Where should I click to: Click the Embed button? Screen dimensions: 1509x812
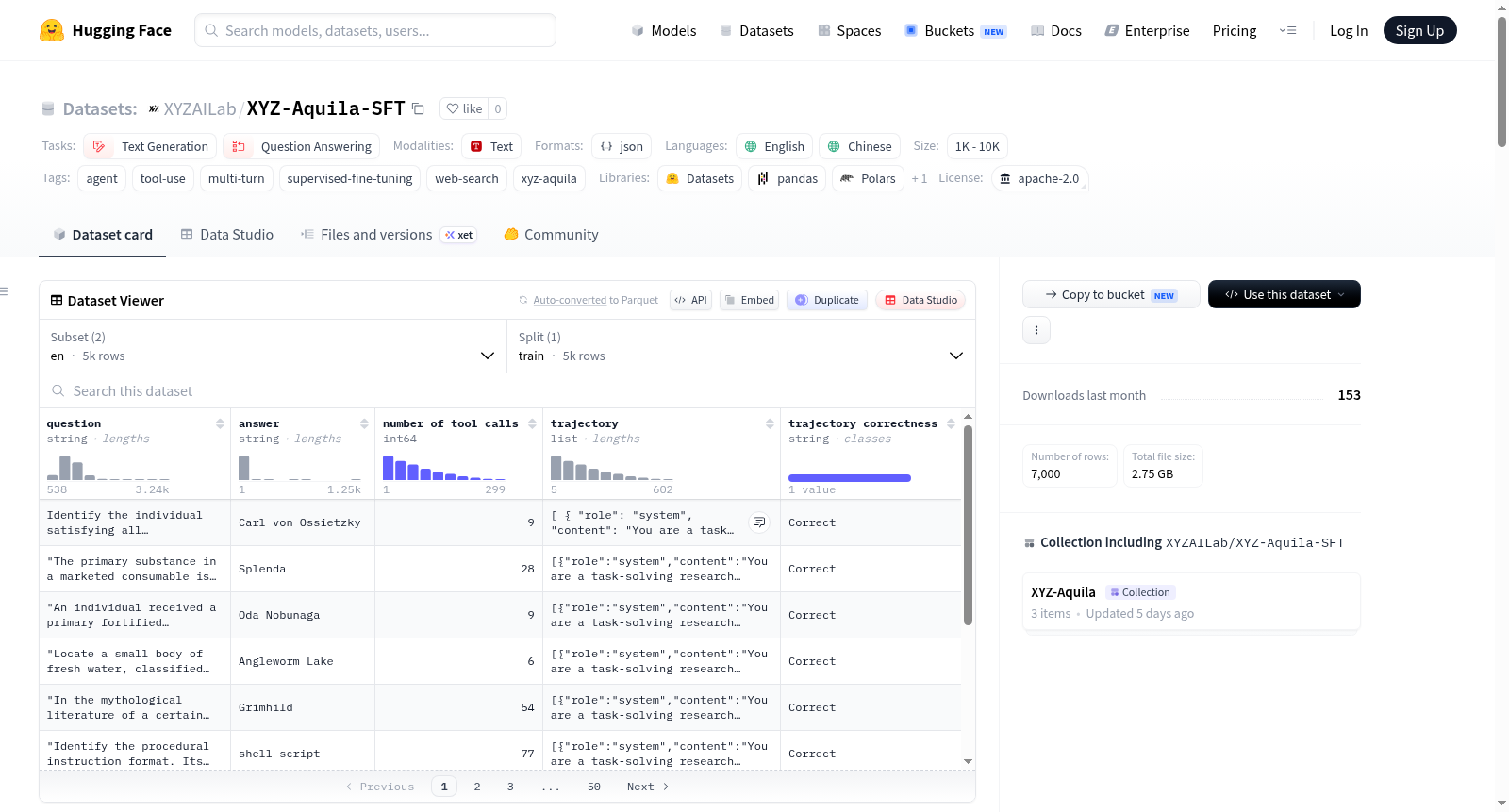[x=749, y=300]
